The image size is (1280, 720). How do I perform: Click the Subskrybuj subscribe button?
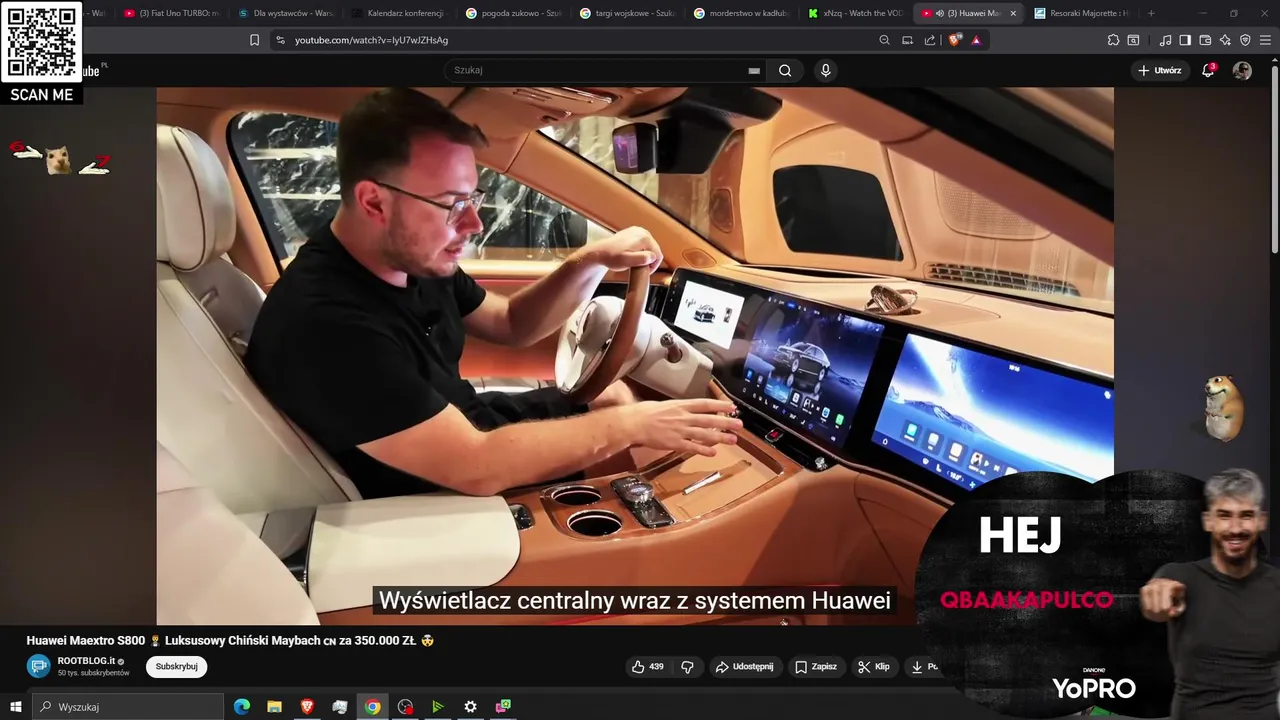pyautogui.click(x=176, y=666)
